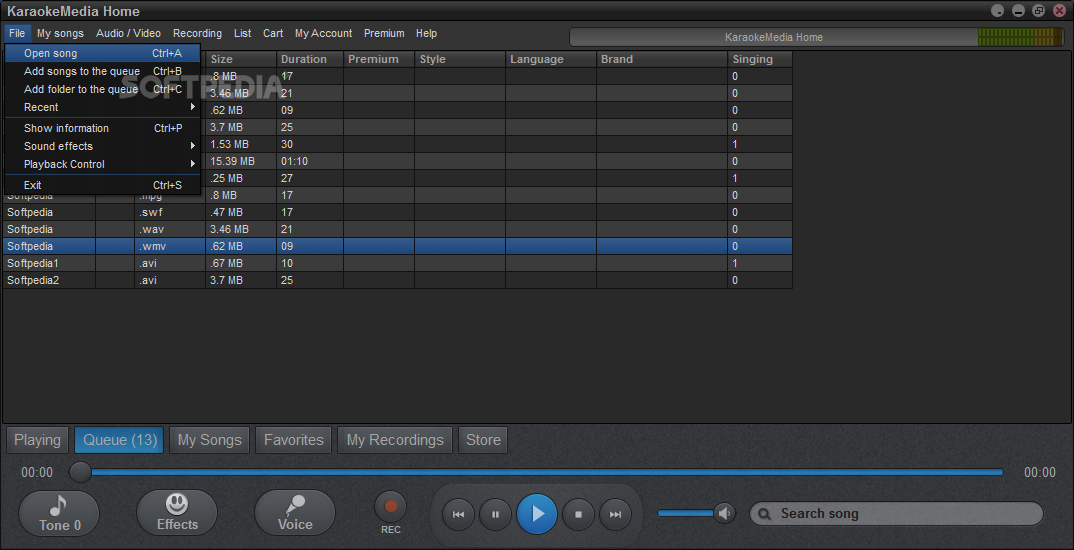Skip to previous track
The height and width of the screenshot is (550, 1074).
459,514
